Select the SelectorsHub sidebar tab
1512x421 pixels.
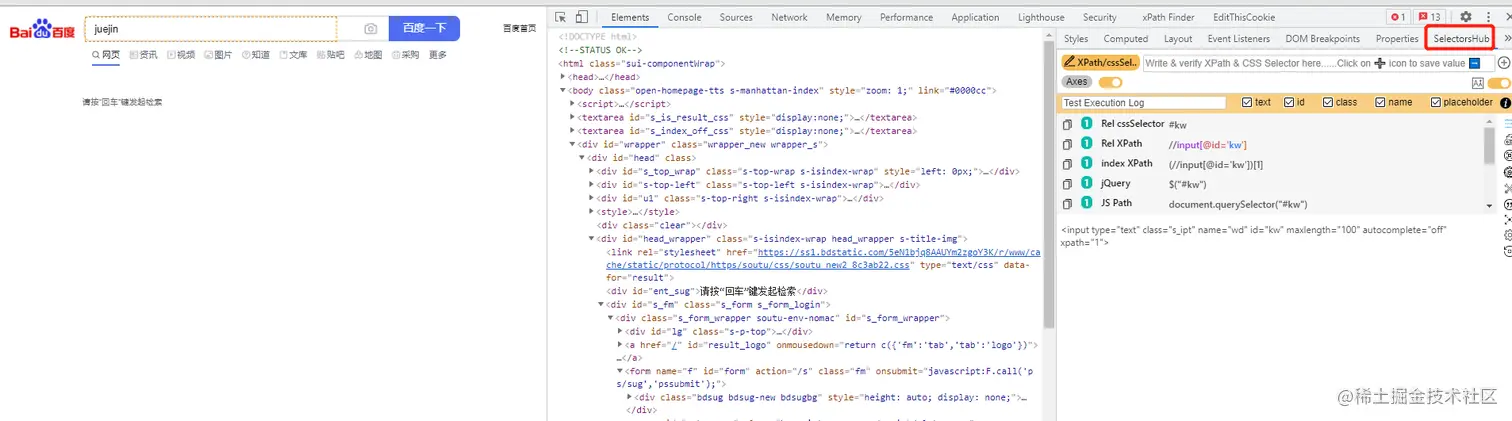click(1461, 39)
